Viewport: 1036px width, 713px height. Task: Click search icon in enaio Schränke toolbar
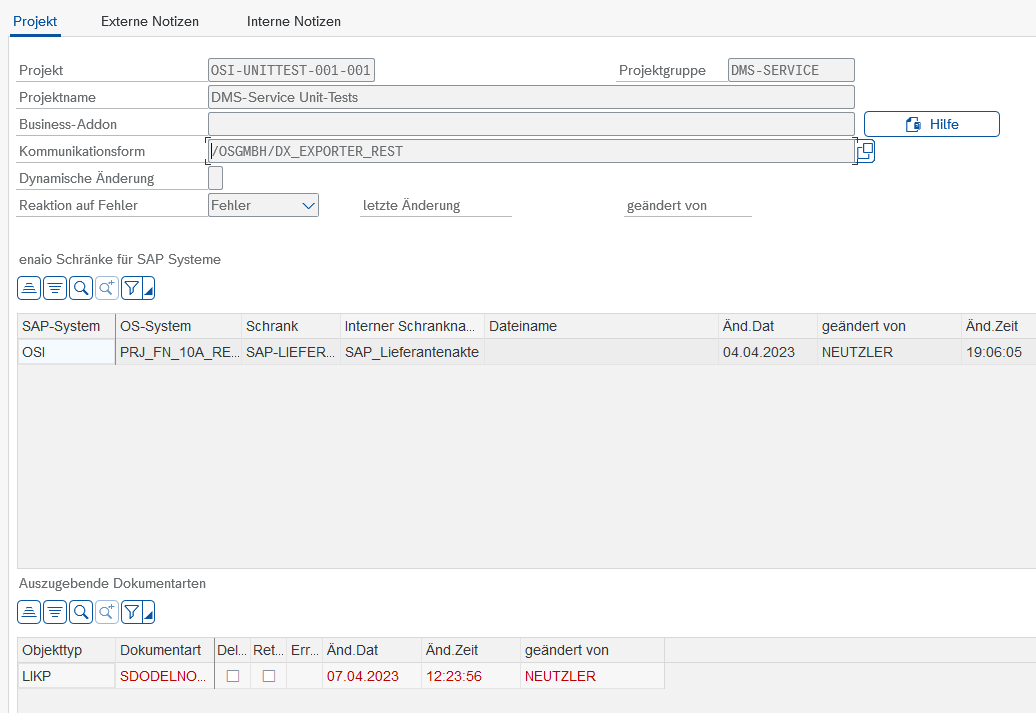pos(81,289)
